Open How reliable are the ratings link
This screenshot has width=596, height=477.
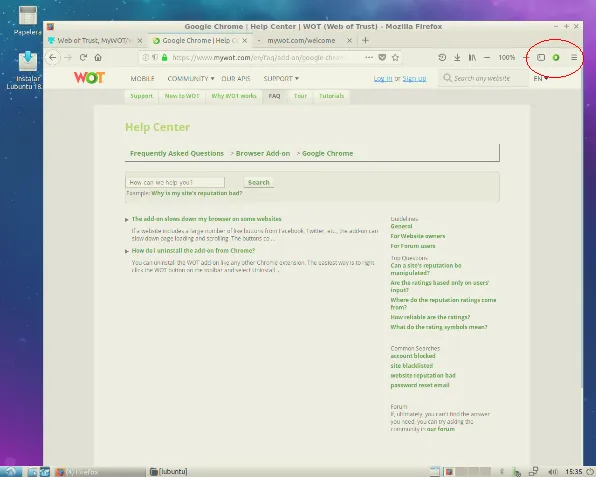(430, 317)
